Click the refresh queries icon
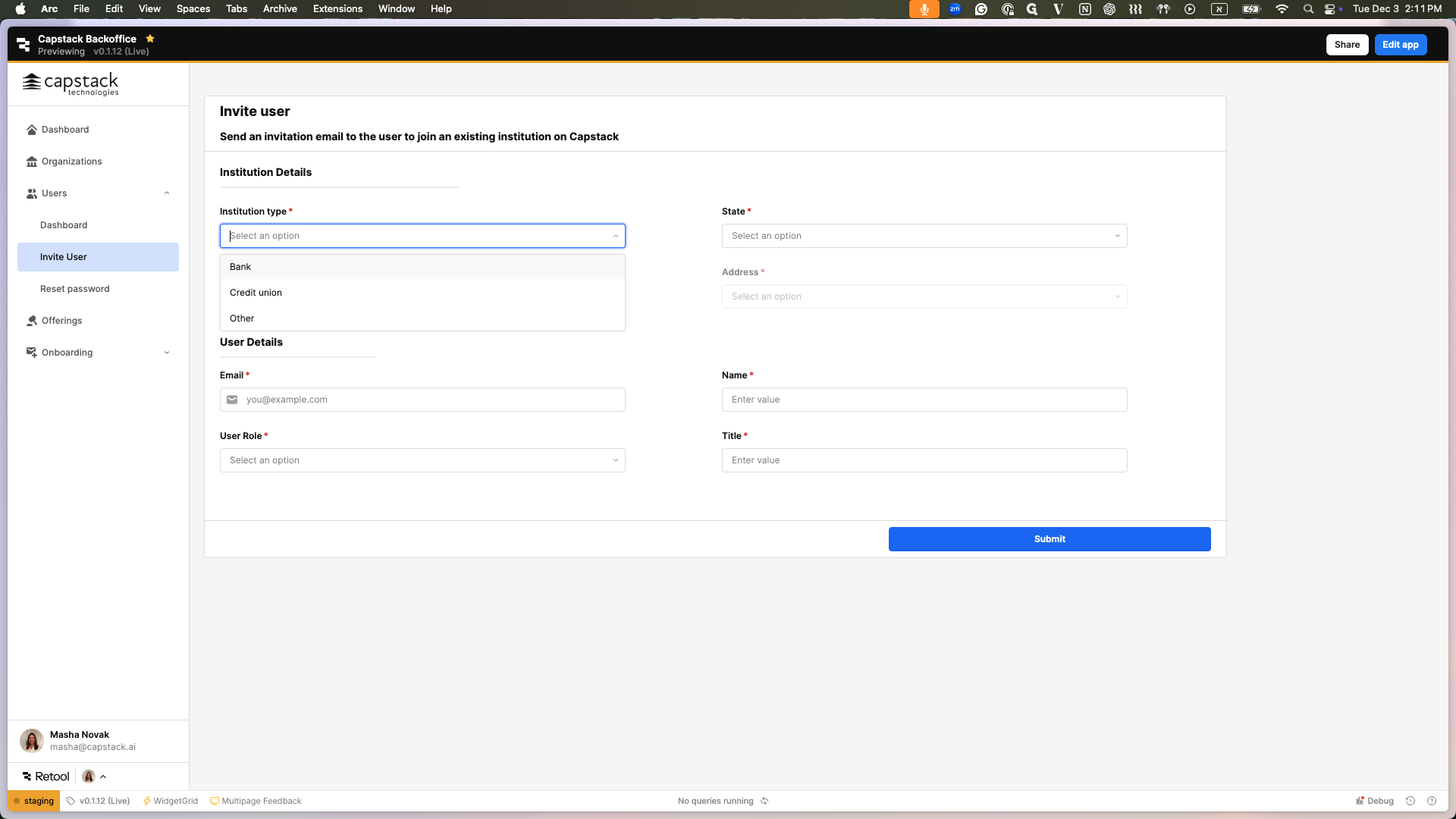1456x819 pixels. click(x=764, y=801)
